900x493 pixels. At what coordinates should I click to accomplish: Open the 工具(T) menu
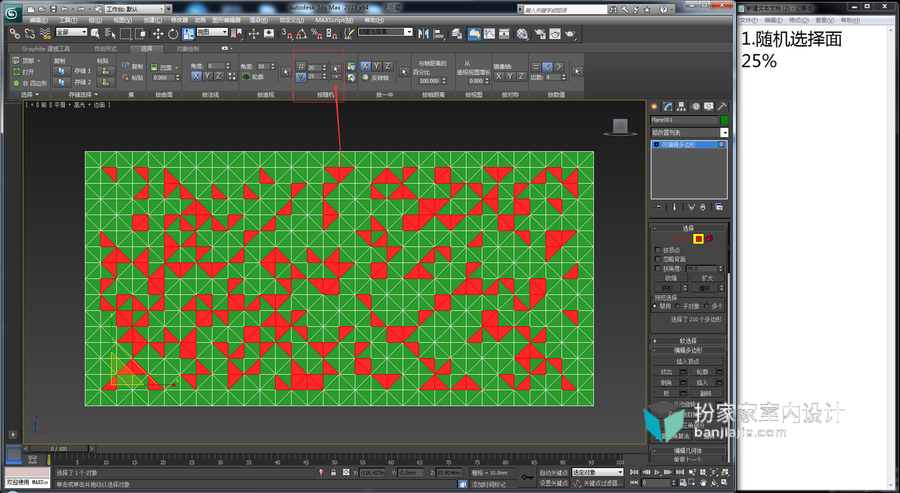(x=69, y=20)
